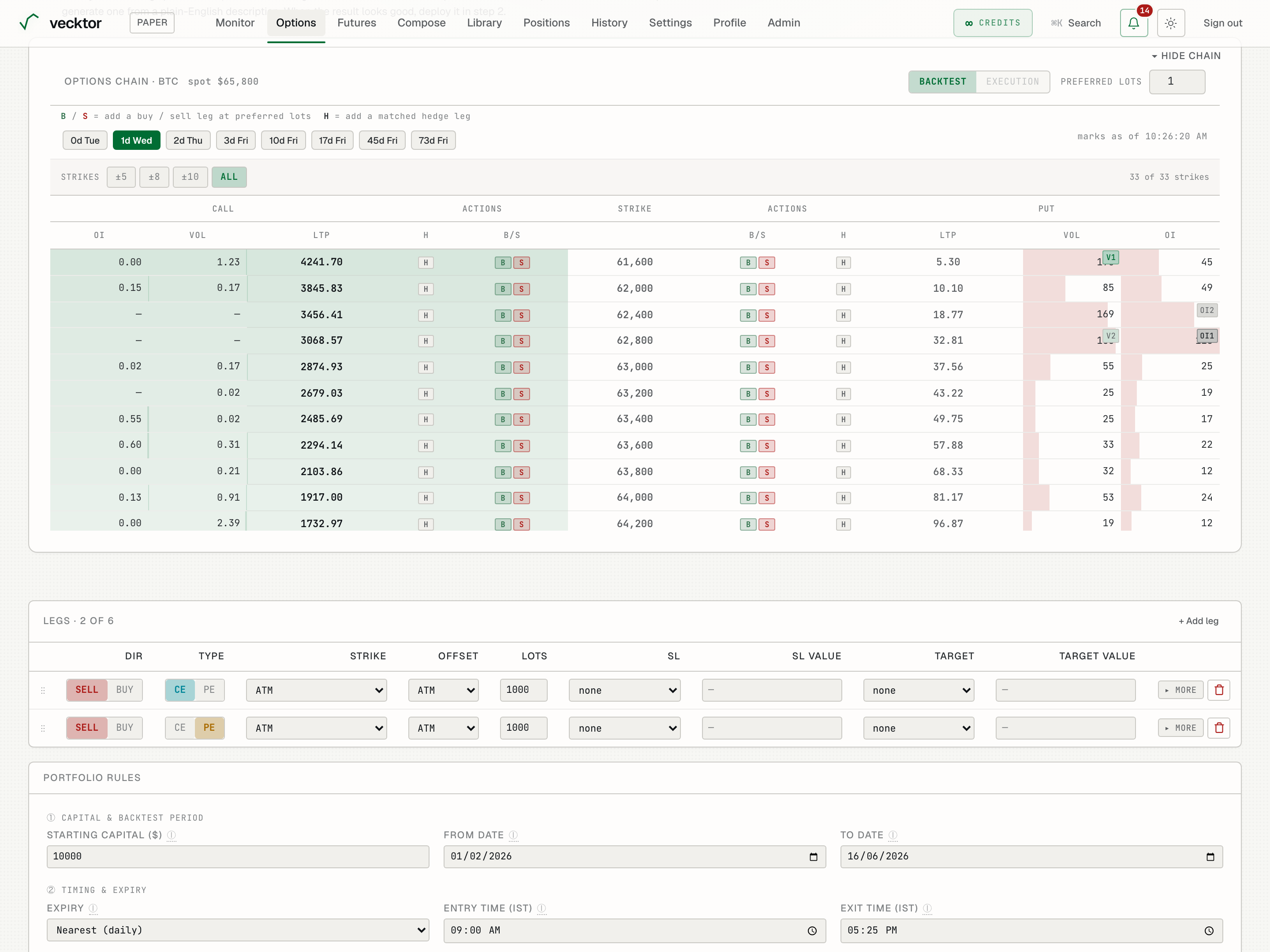Click the Starting Capital info icon

(171, 835)
